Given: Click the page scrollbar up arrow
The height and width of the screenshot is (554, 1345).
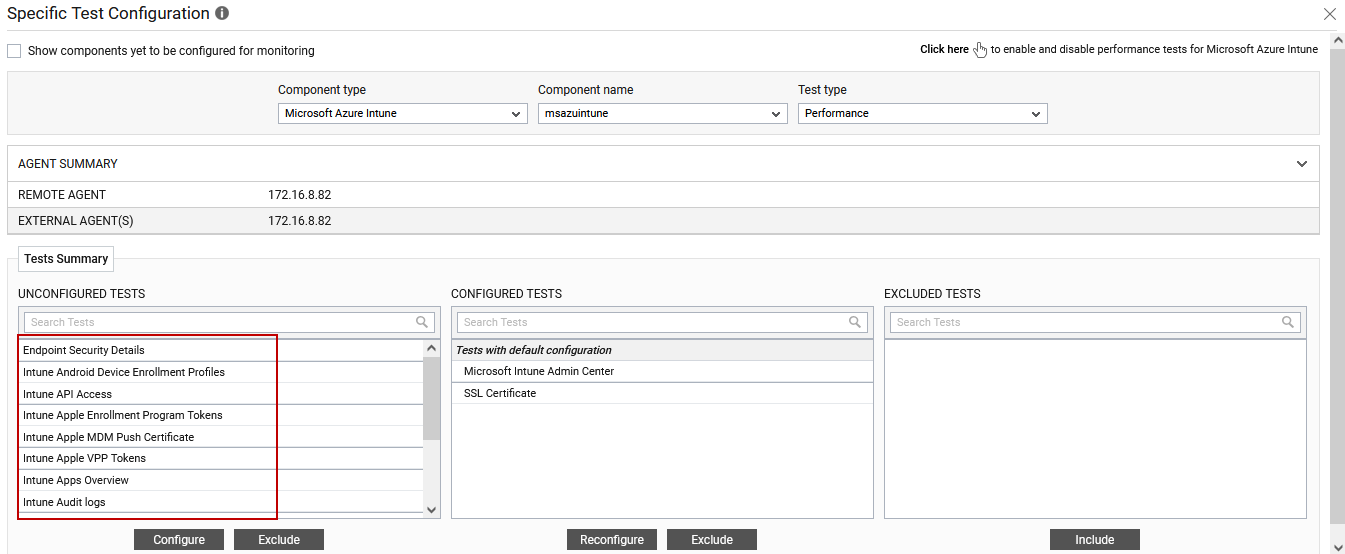Looking at the screenshot, I should pos(1337,40).
